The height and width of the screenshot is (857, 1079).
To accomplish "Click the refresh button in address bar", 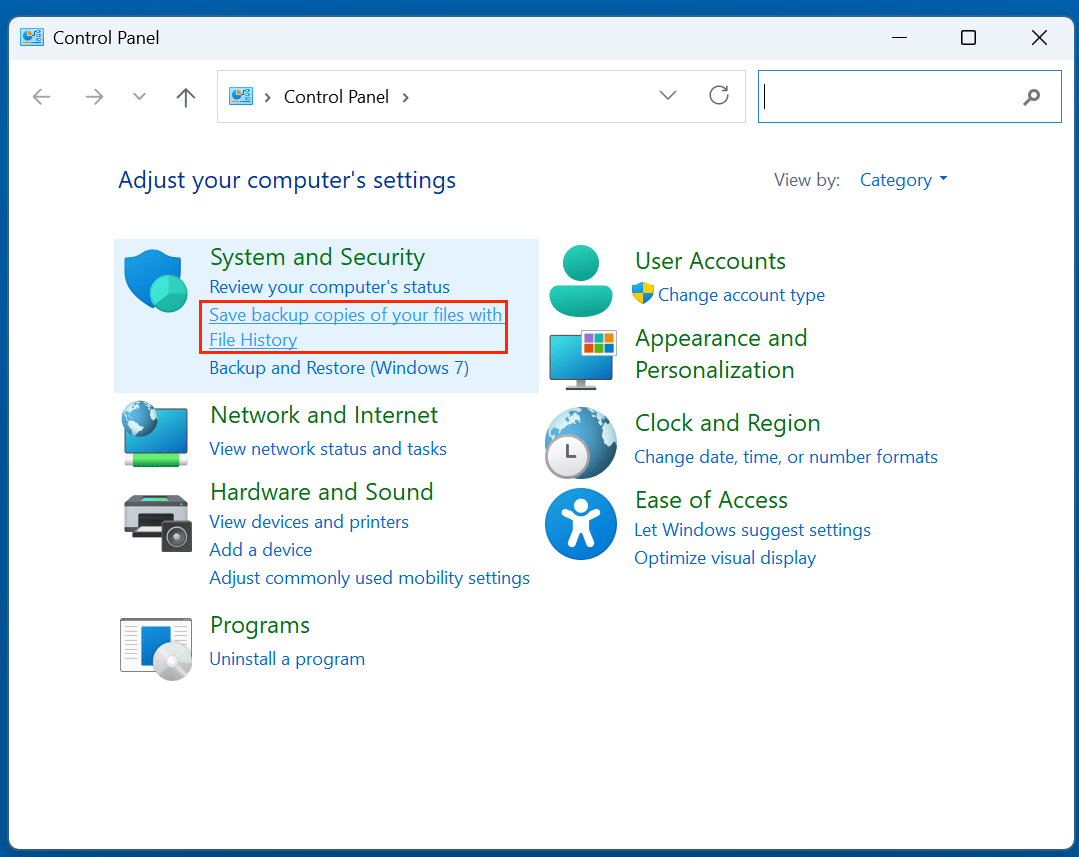I will pos(719,96).
